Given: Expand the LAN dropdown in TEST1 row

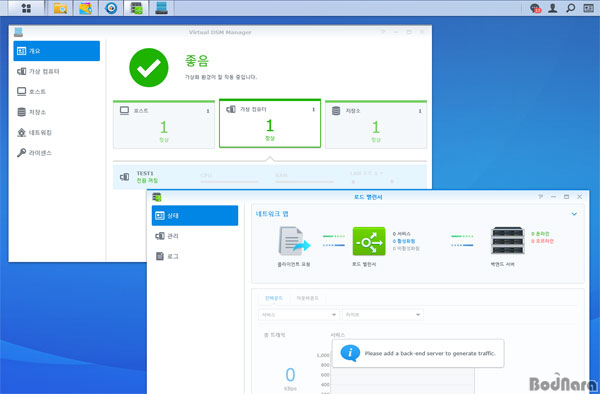Looking at the screenshot, I should coord(366,173).
